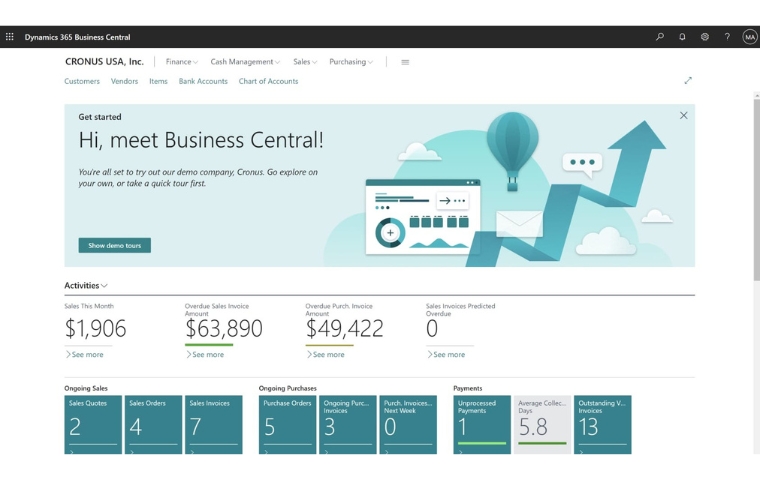Click the Show demo tours button
760x480 pixels.
pos(114,245)
